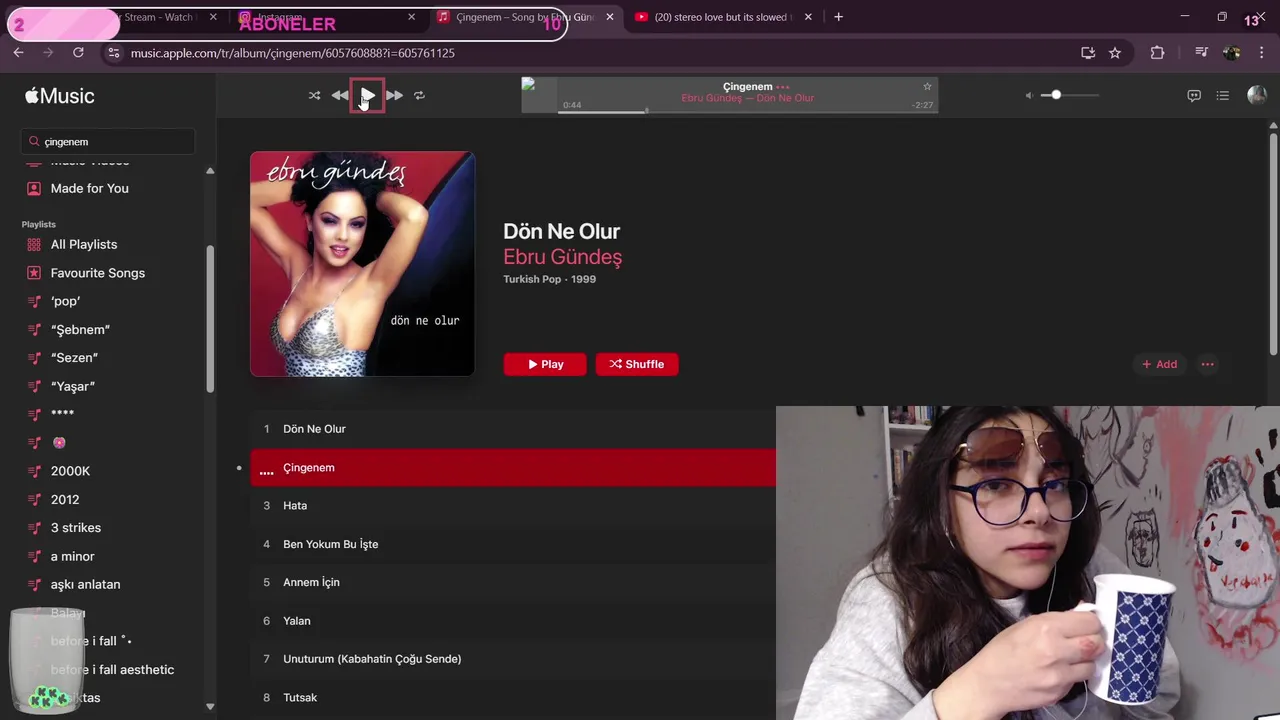View site information icon

pyautogui.click(x=114, y=53)
